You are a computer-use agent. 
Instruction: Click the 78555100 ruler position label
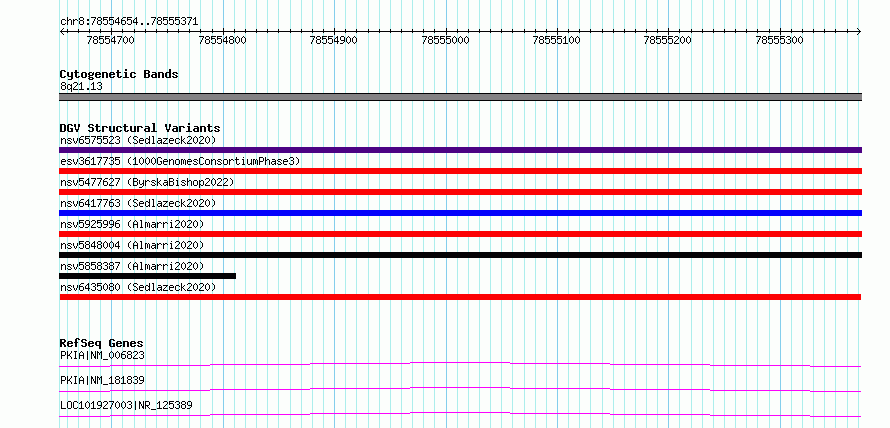pos(557,40)
